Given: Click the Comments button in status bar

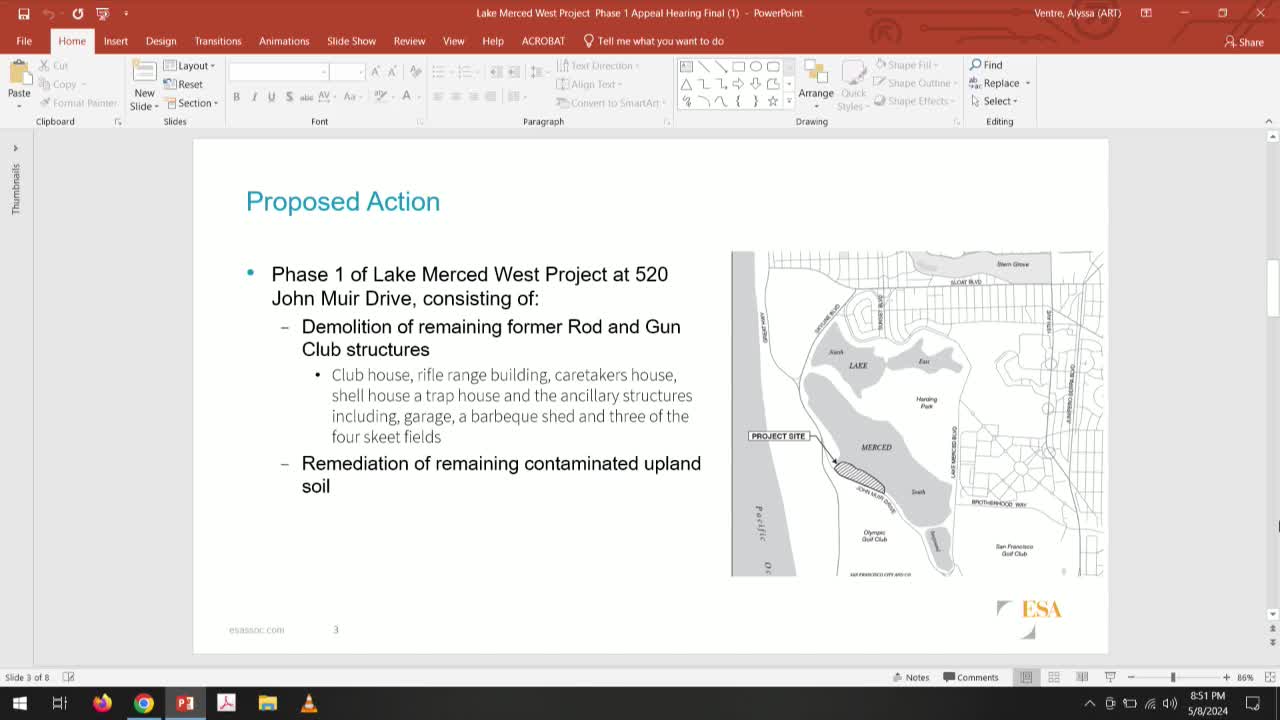Looking at the screenshot, I should pos(971,676).
